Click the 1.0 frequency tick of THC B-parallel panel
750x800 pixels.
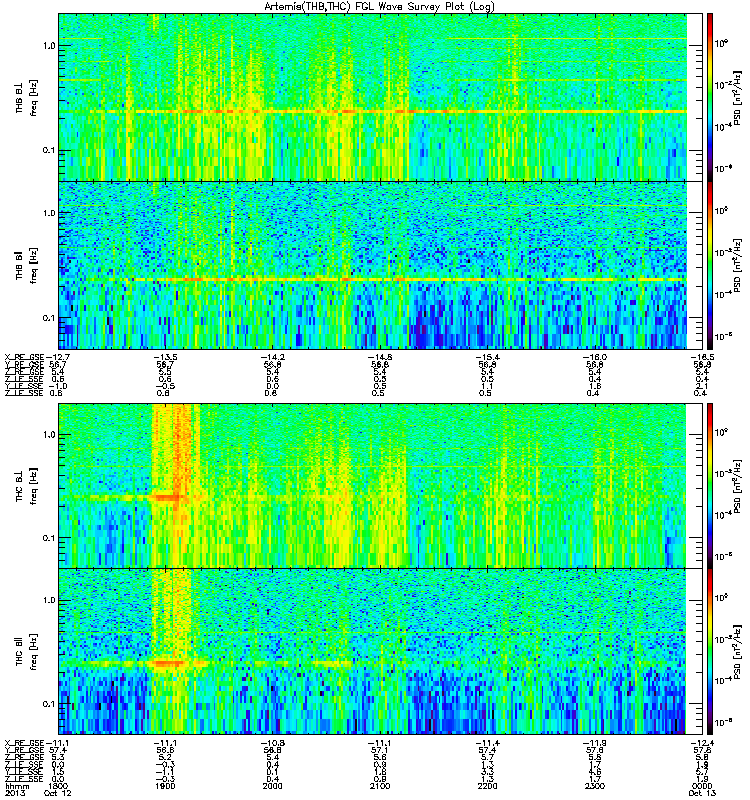49,600
